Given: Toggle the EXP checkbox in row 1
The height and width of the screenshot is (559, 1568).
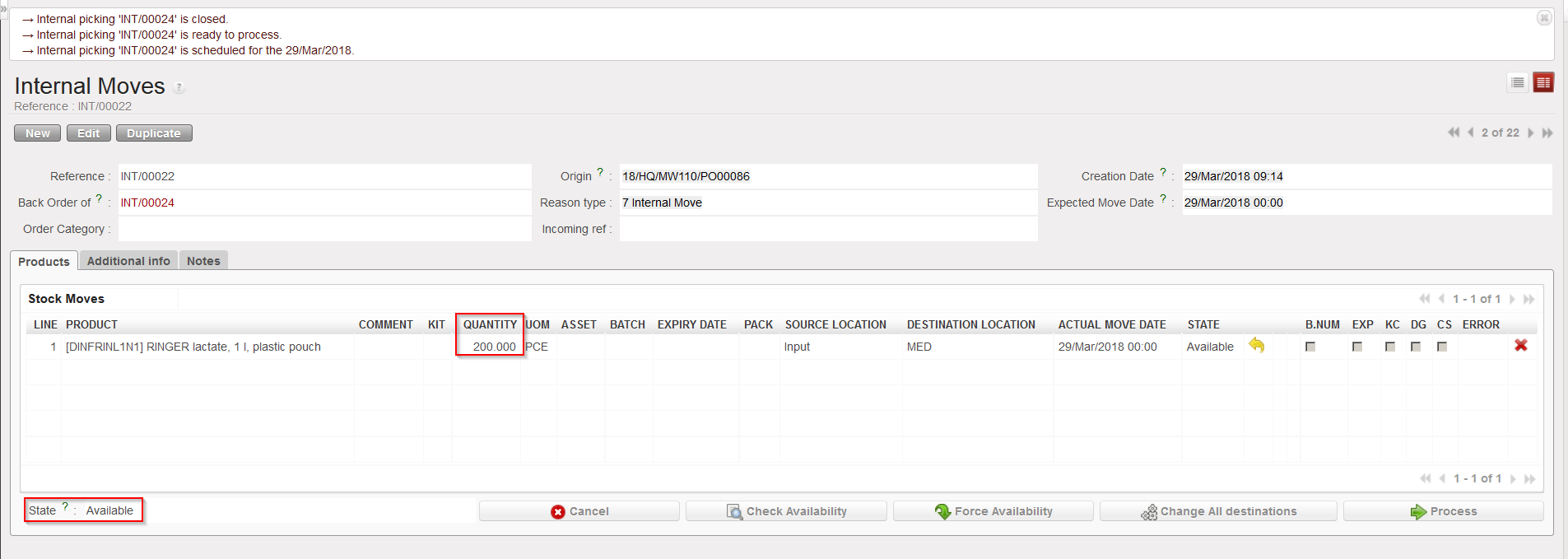Looking at the screenshot, I should click(1357, 347).
